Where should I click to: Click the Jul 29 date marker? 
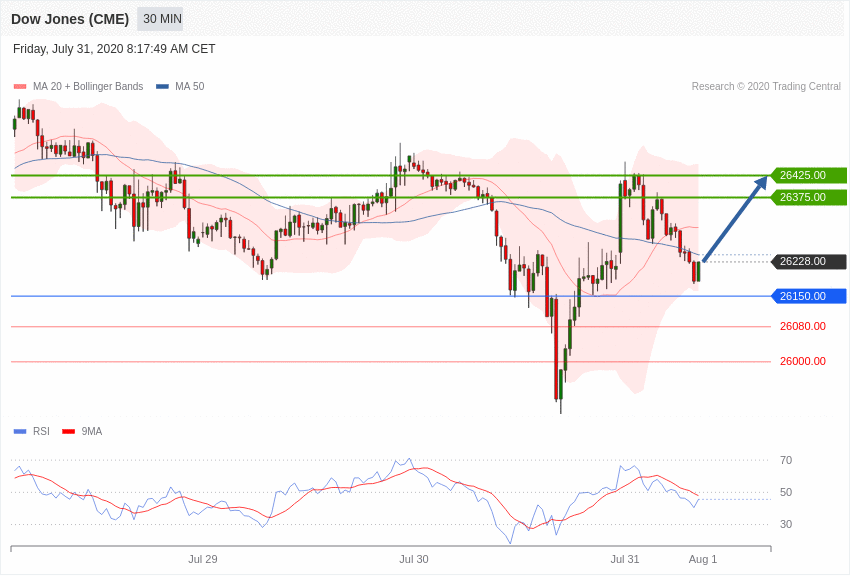click(203, 559)
